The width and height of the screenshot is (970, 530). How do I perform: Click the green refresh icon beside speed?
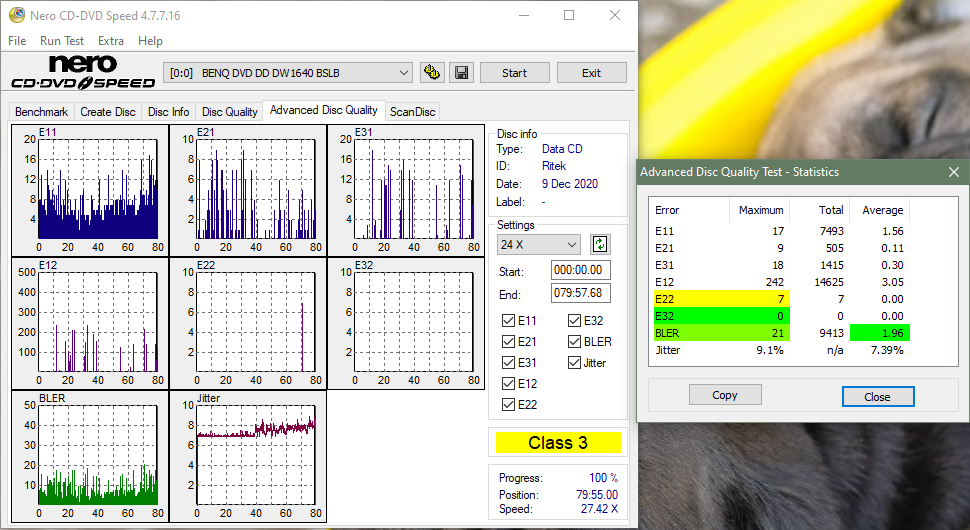click(599, 244)
